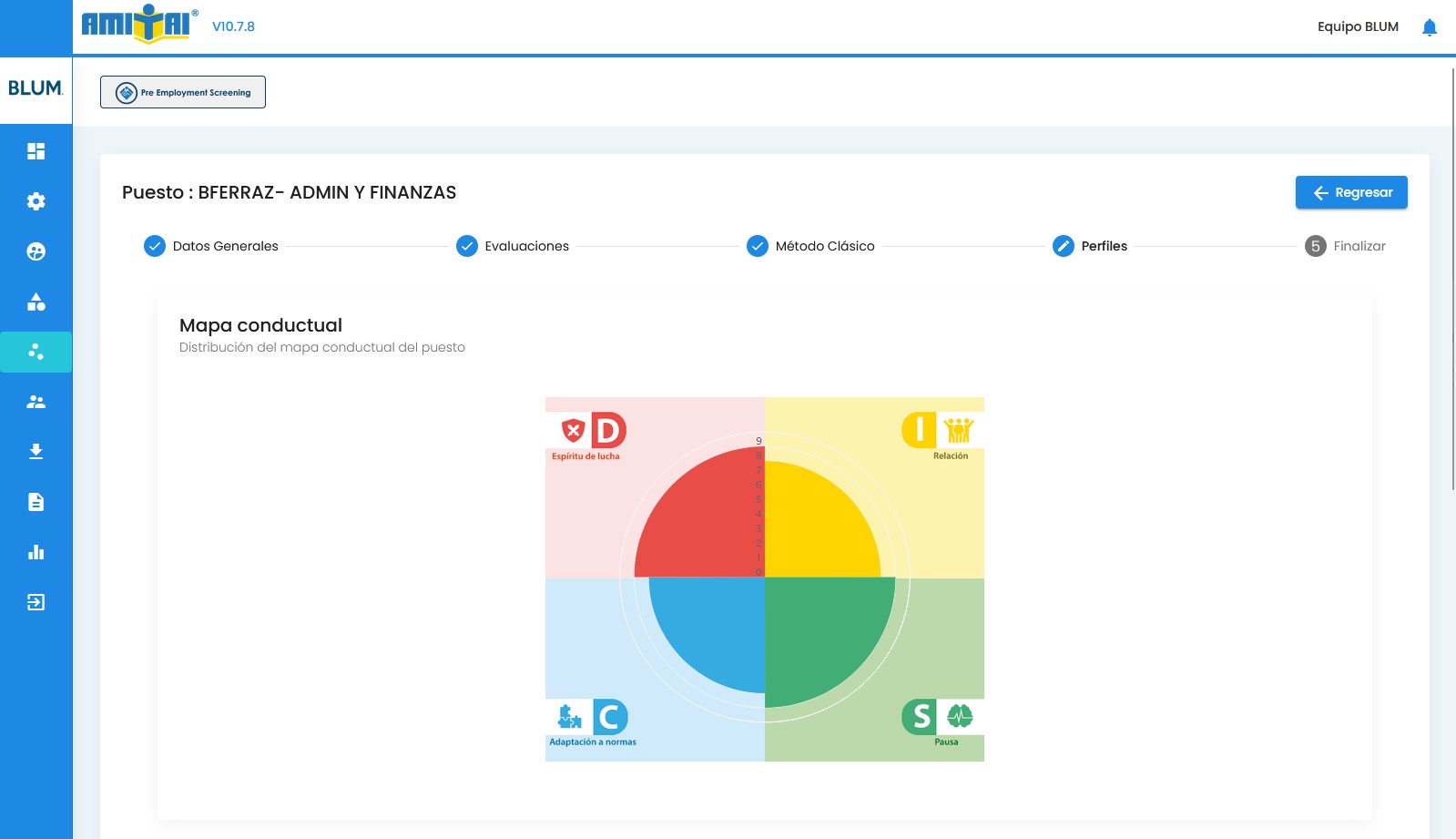This screenshot has width=1456, height=839.
Task: Click the BLUM company logo
Action: coord(36,88)
